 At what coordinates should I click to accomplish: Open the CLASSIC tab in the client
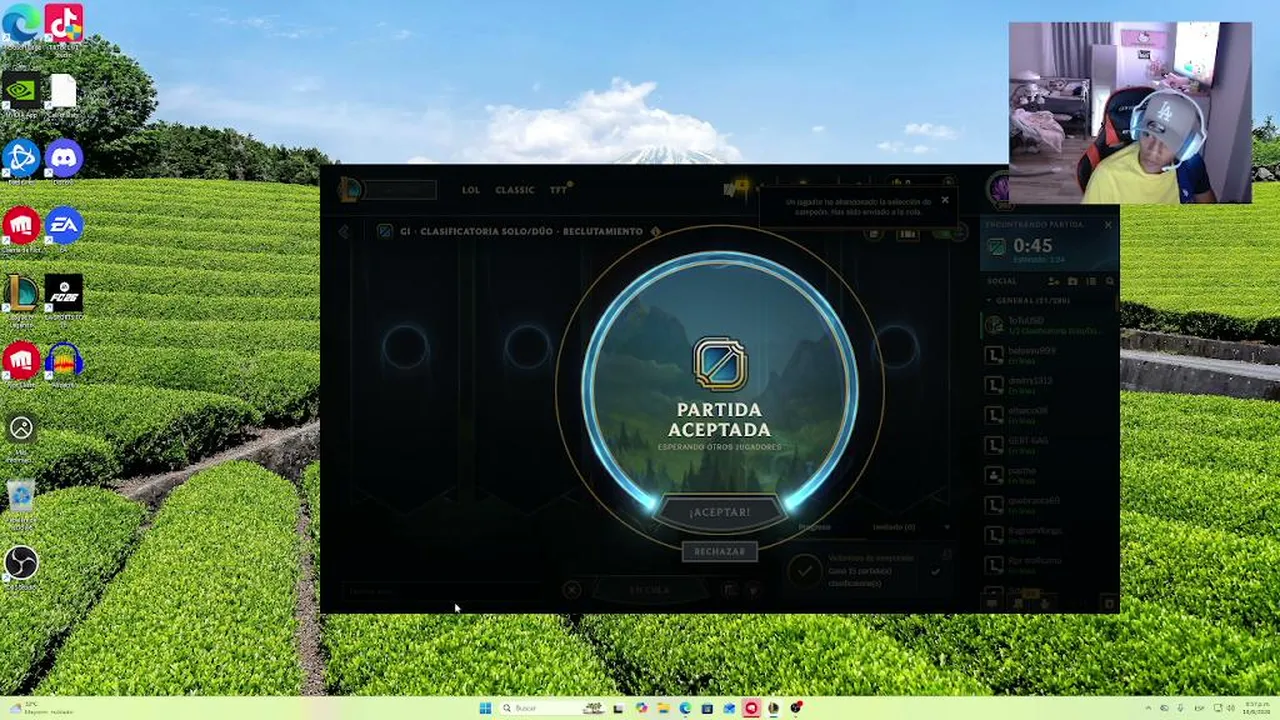coord(515,190)
